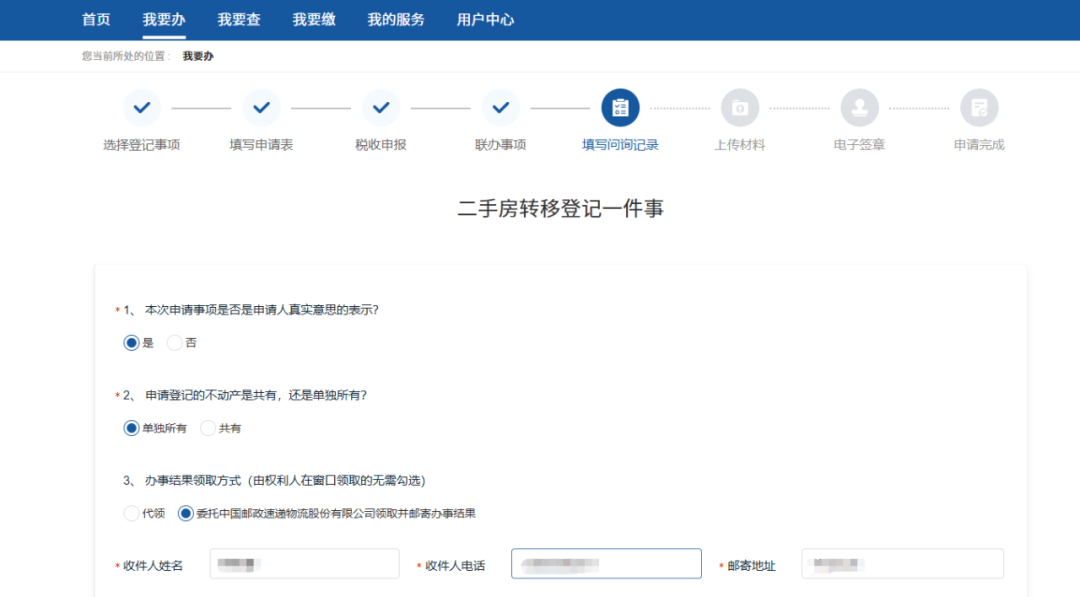Click the 我要办 breadcrumb link
The image size is (1080, 597).
(x=198, y=56)
